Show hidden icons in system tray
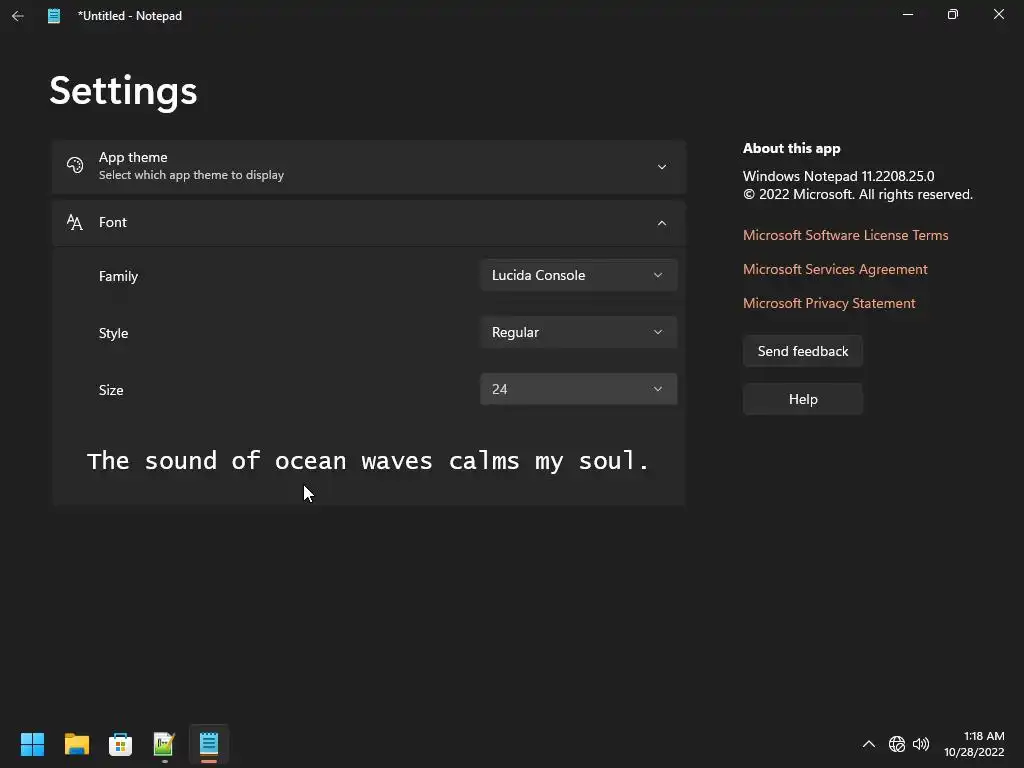Viewport: 1024px width, 768px height. coord(869,744)
